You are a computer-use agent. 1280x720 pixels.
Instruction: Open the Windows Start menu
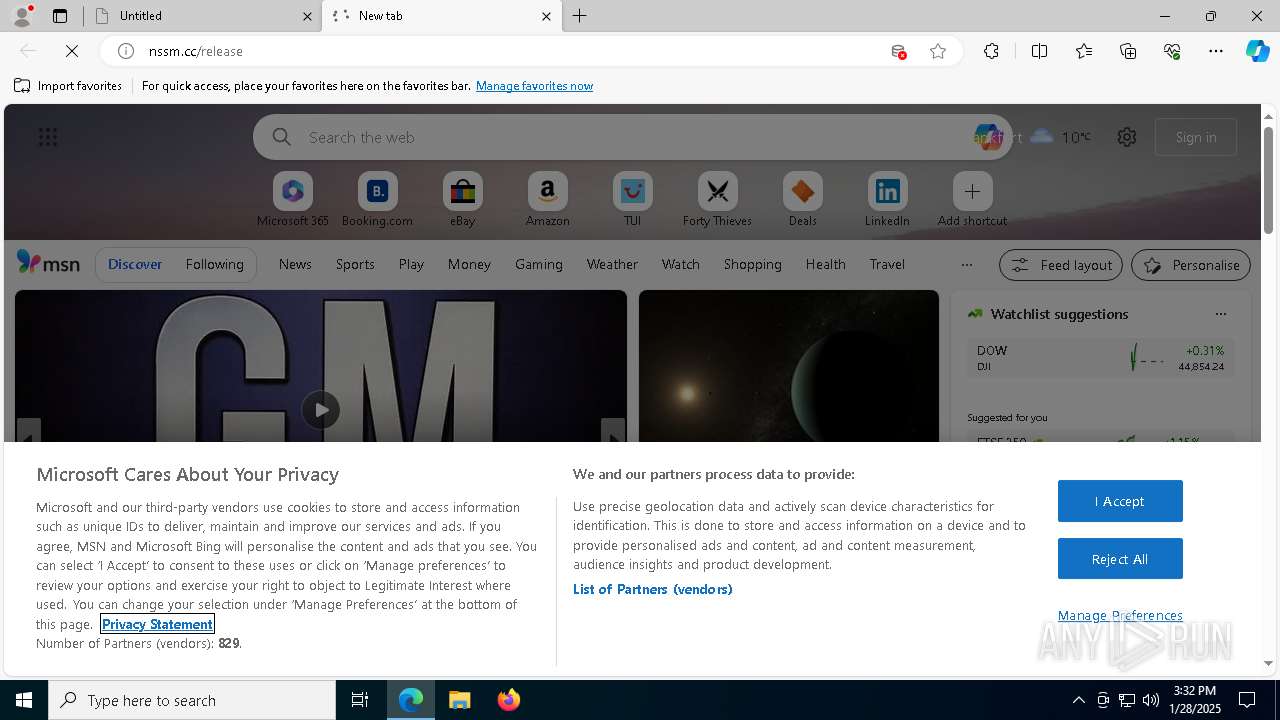tap(24, 700)
